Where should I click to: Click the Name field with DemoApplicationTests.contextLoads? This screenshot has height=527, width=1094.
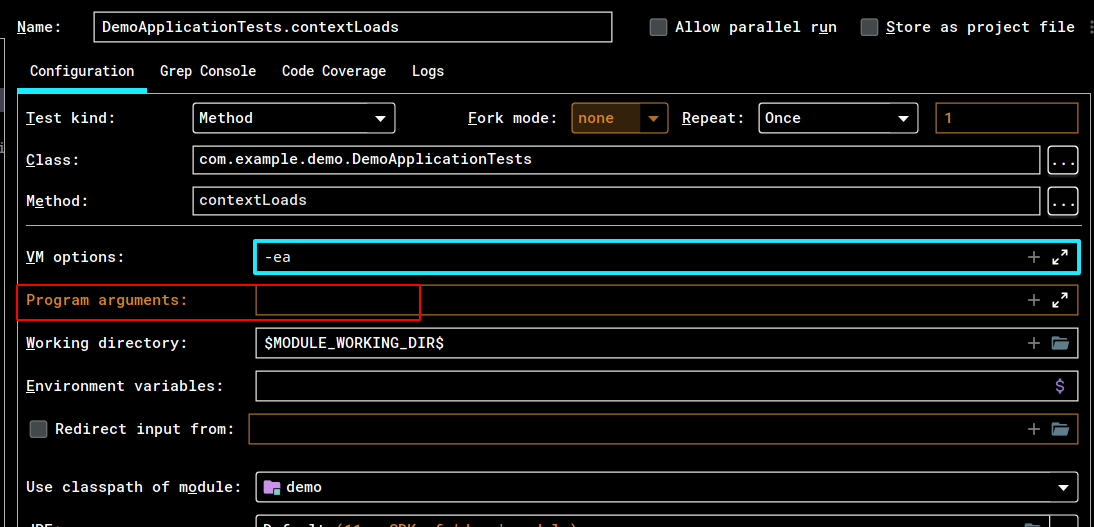352,27
